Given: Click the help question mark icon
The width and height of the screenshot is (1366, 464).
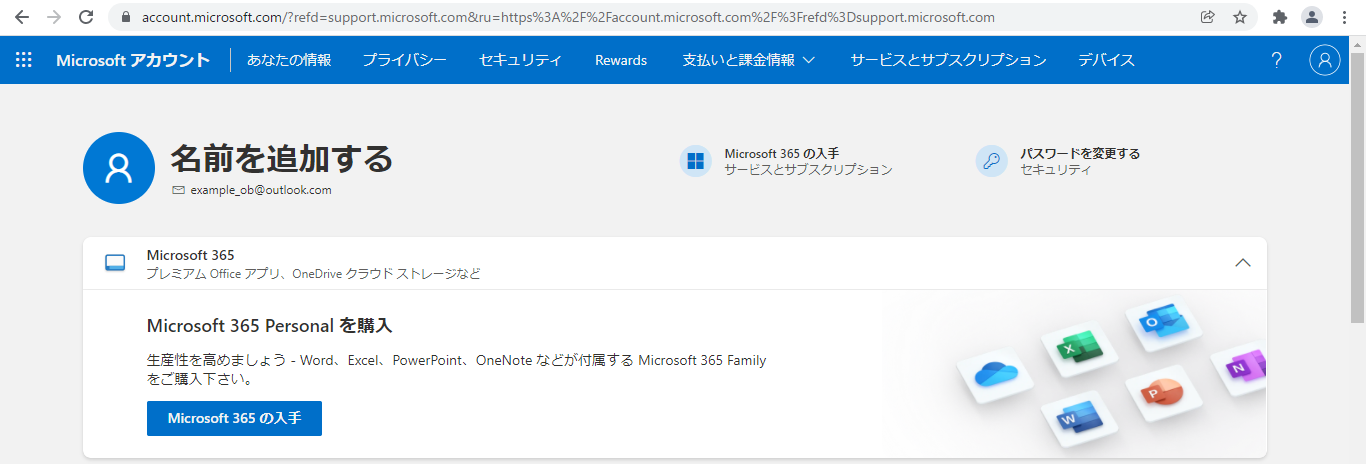Looking at the screenshot, I should point(1276,60).
